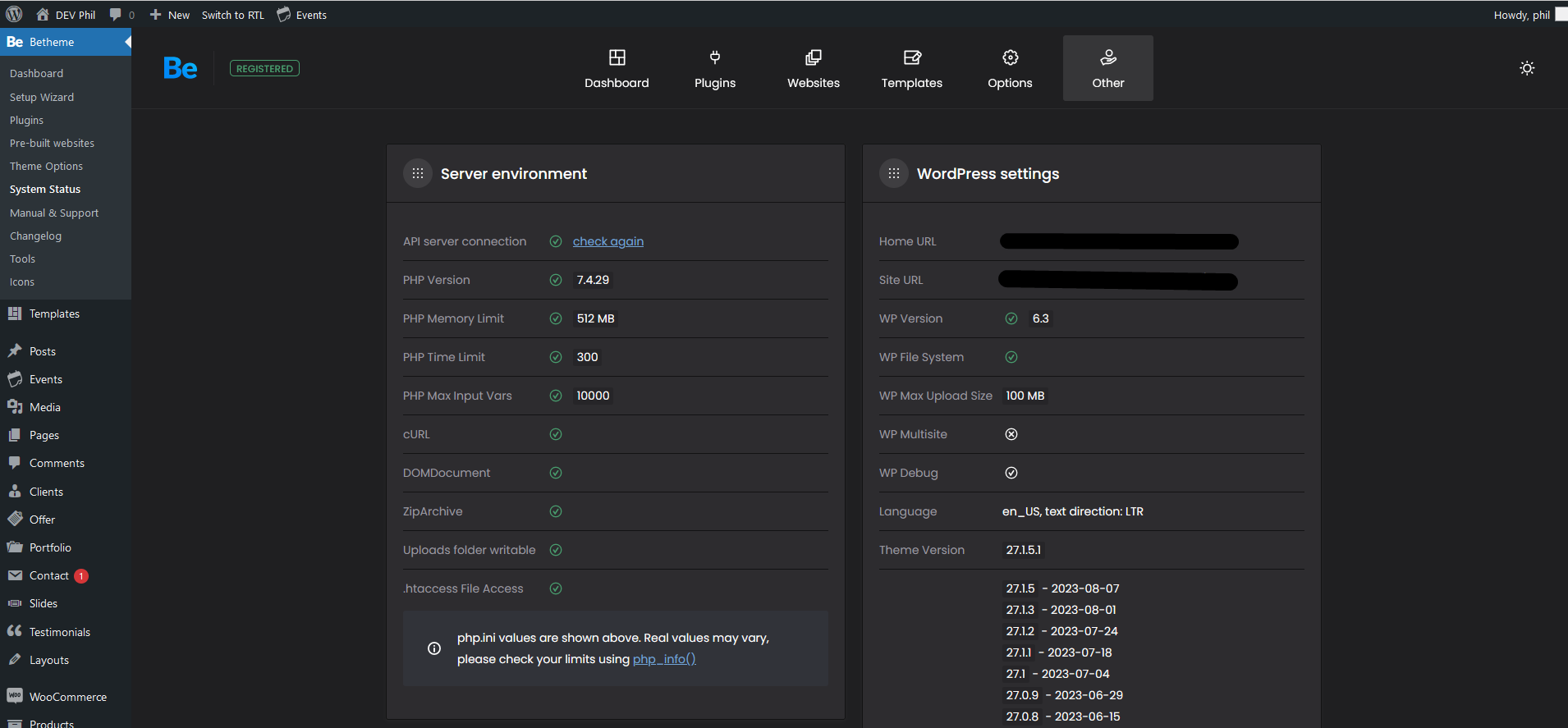Open the Dashboard submenu item
1568x728 pixels.
coord(36,73)
